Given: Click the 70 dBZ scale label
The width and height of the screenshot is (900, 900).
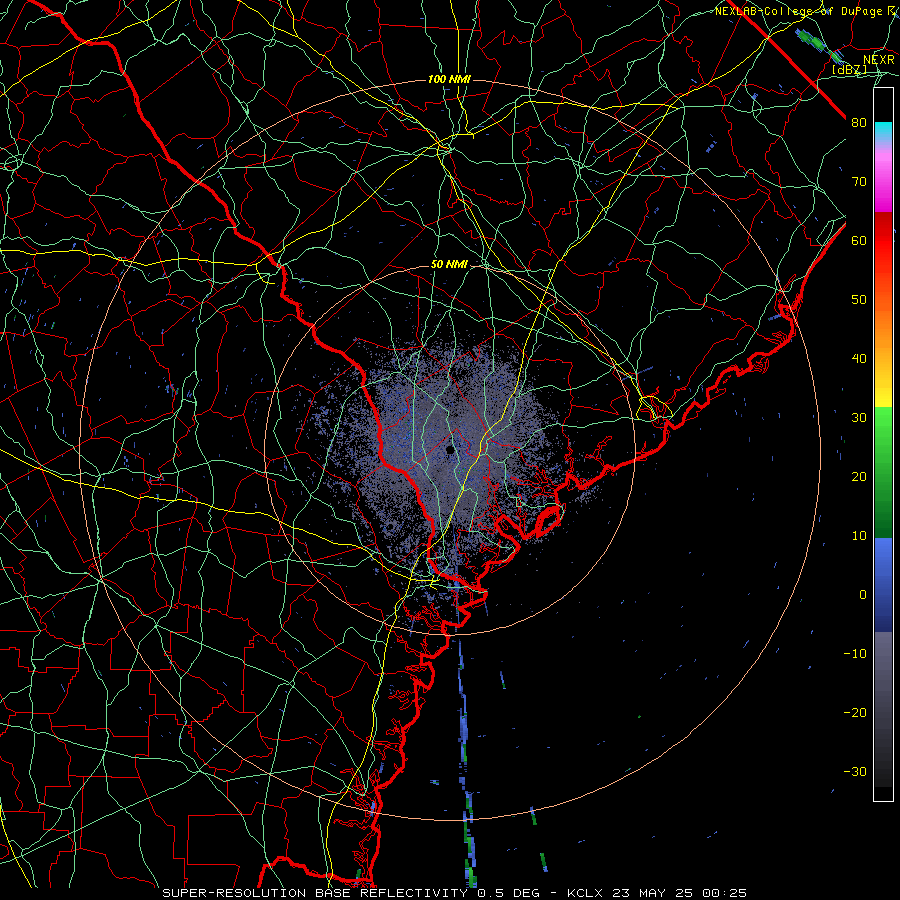Looking at the screenshot, I should (x=859, y=182).
